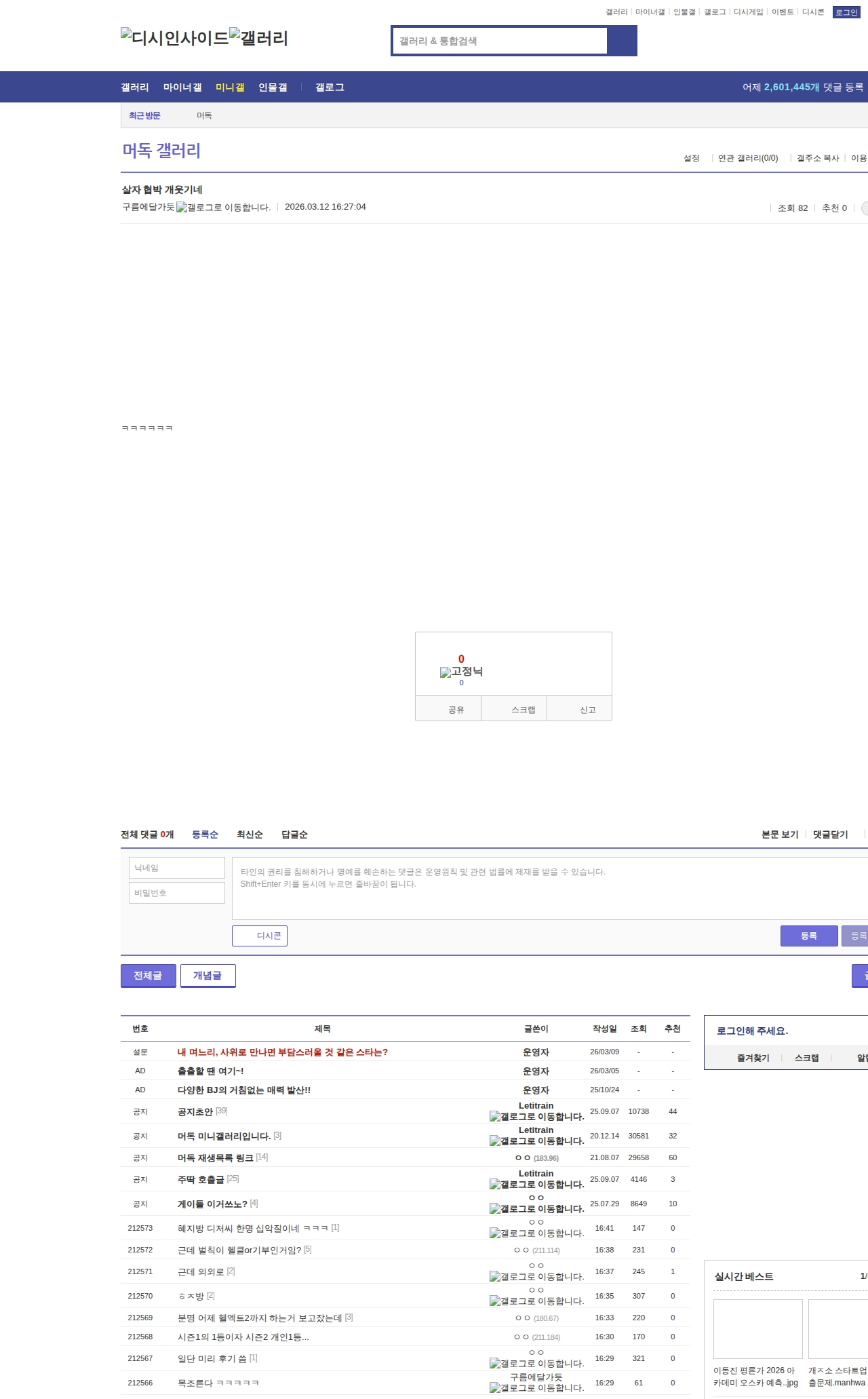Open the 갤로그 navigation menu item
Viewport: 868px width, 1399px height.
[330, 88]
